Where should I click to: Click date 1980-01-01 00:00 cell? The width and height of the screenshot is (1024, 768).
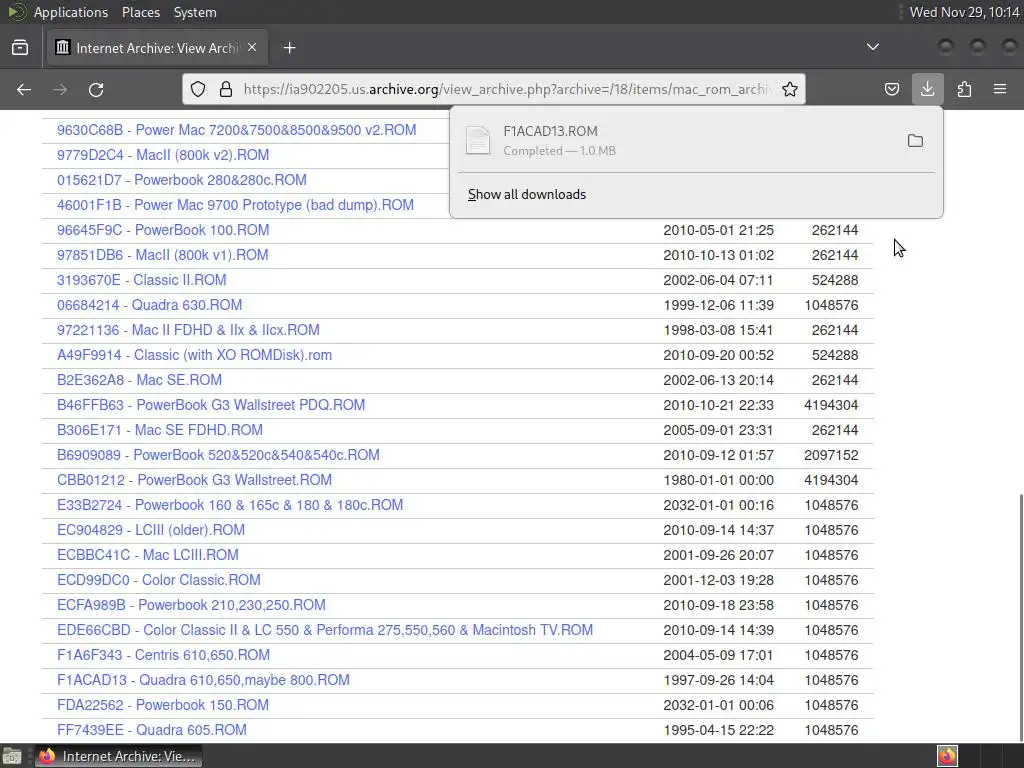tap(718, 480)
